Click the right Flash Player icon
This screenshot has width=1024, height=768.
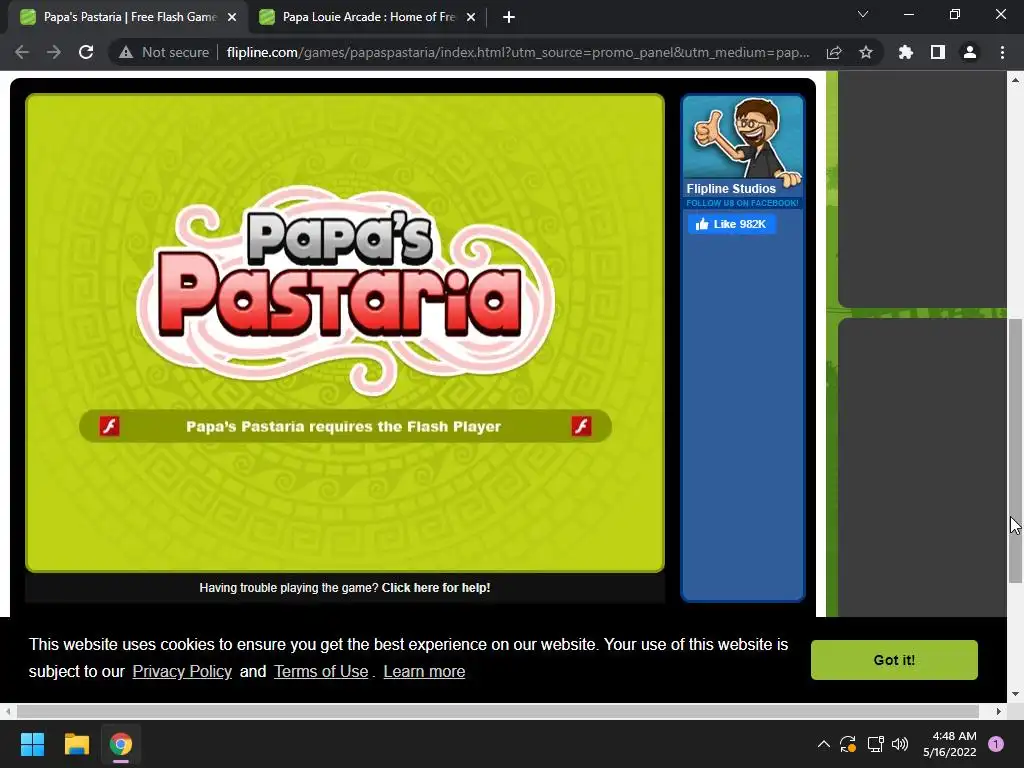point(581,426)
